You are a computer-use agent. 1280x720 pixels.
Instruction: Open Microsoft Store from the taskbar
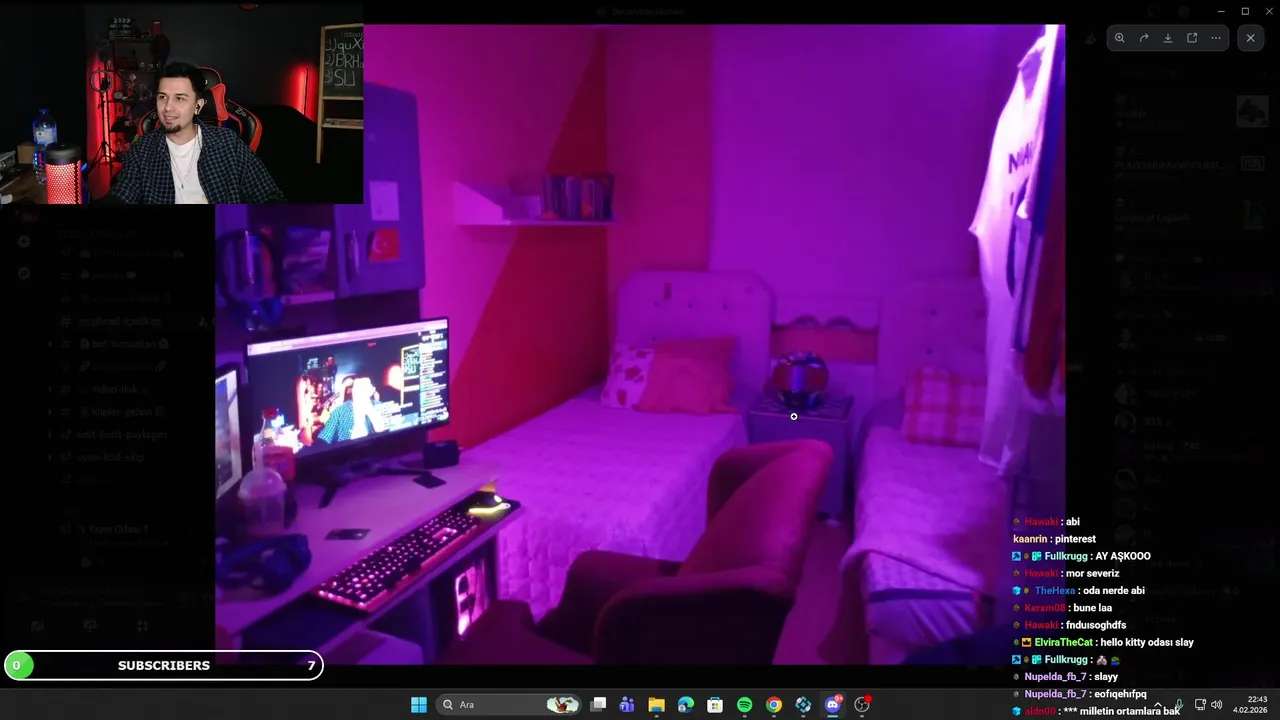[x=715, y=705]
